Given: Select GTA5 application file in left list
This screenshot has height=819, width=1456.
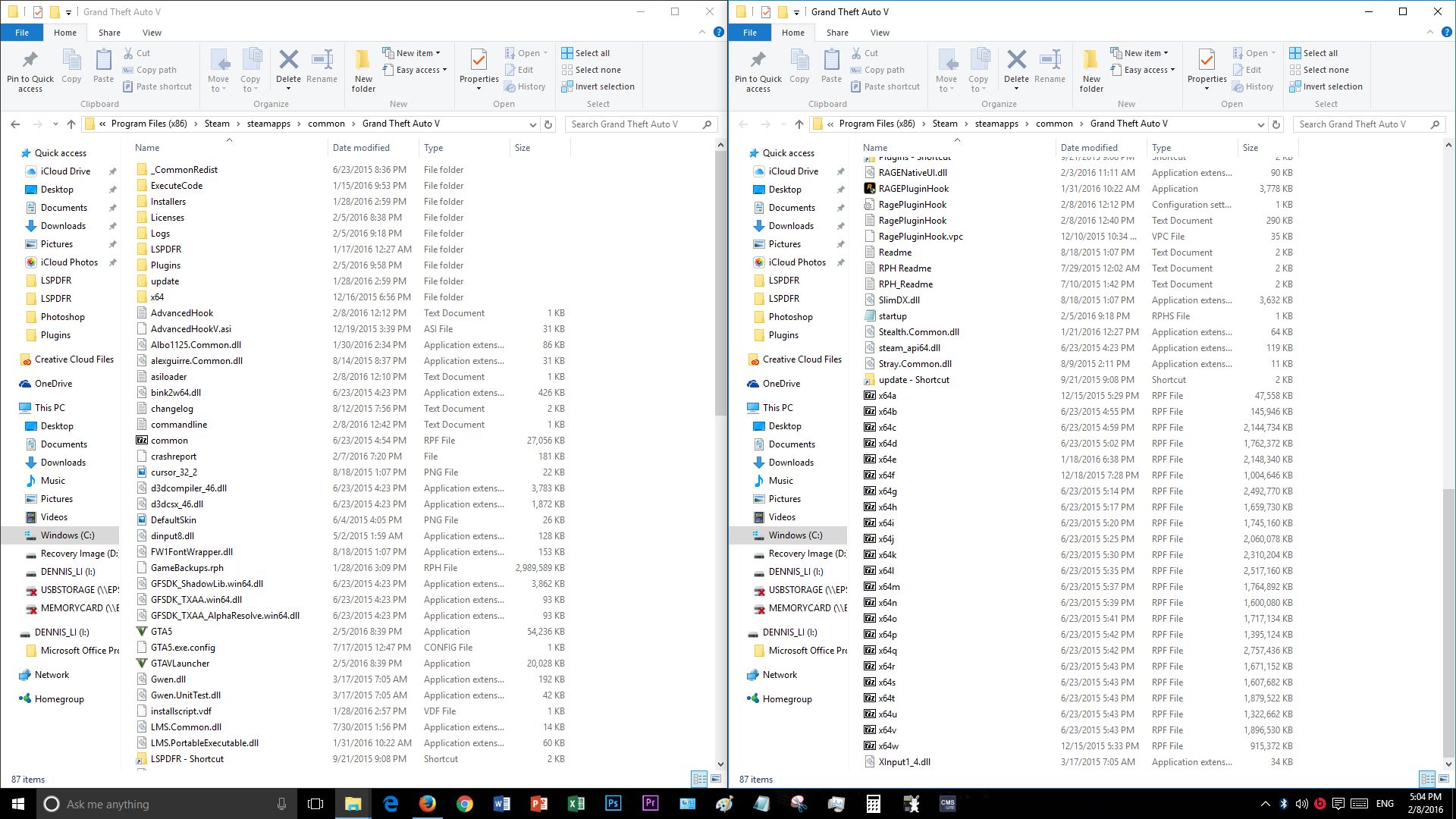Looking at the screenshot, I should [x=162, y=631].
